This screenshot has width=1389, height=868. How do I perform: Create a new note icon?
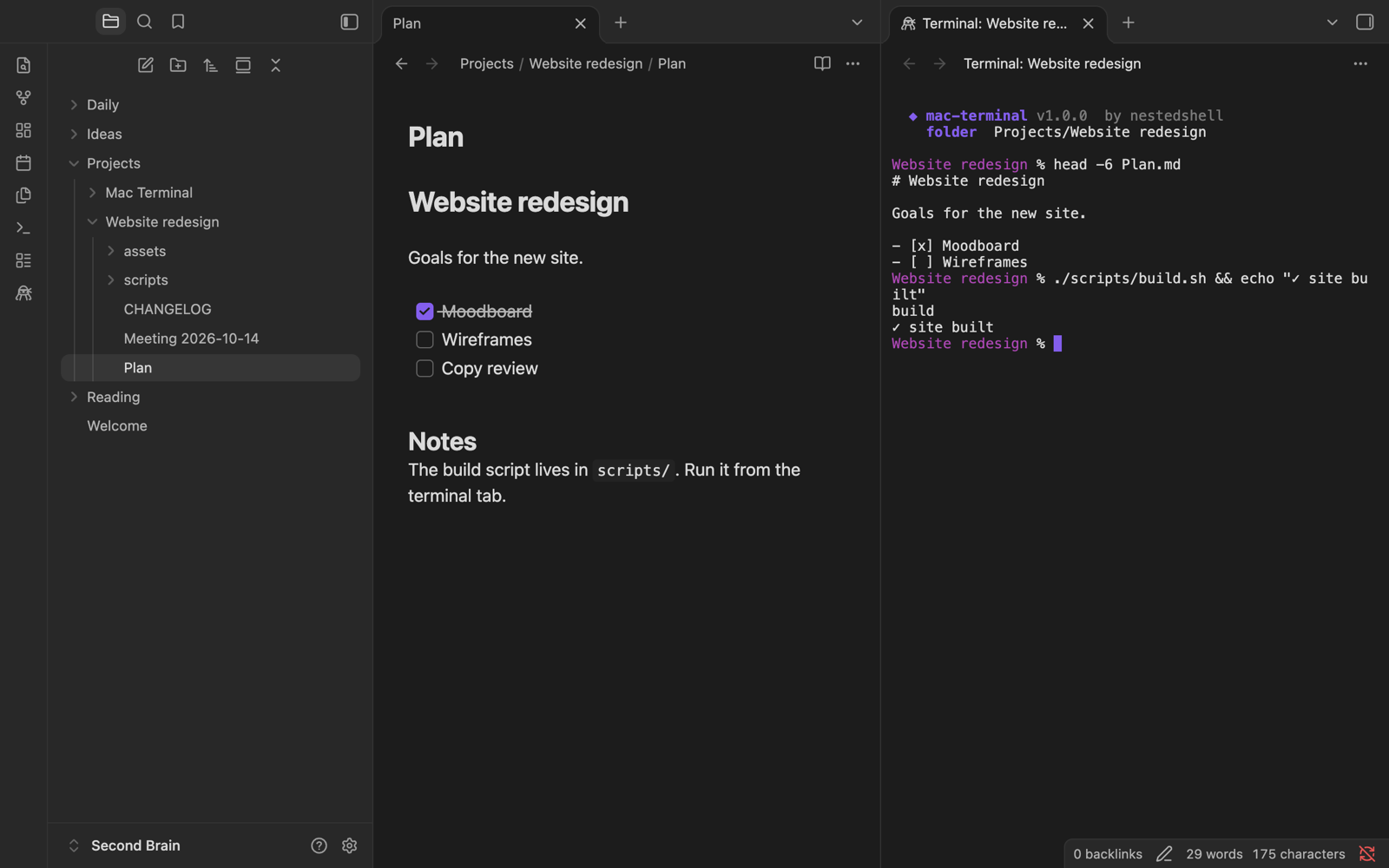coord(146,65)
